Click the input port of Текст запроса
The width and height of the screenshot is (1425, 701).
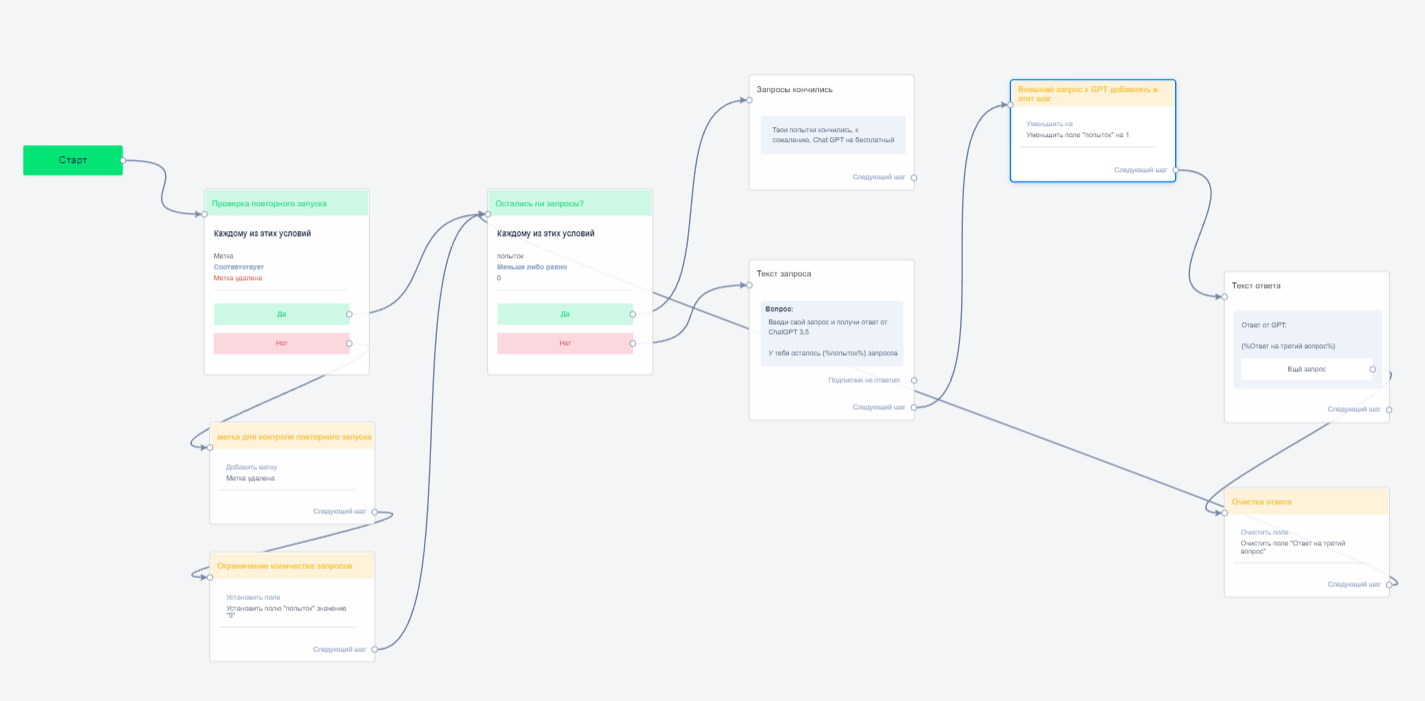(749, 285)
